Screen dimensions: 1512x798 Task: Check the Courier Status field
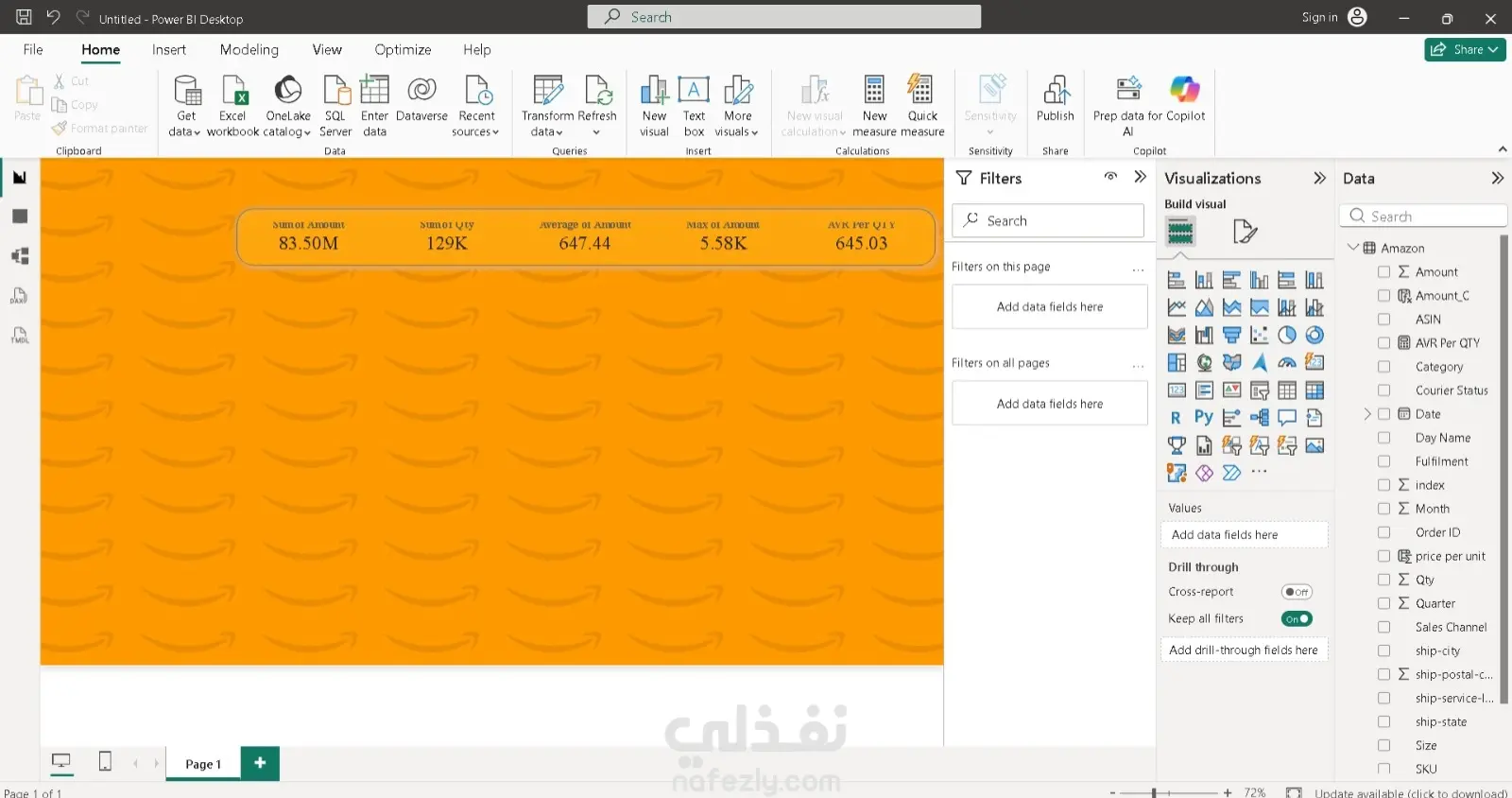click(1383, 390)
